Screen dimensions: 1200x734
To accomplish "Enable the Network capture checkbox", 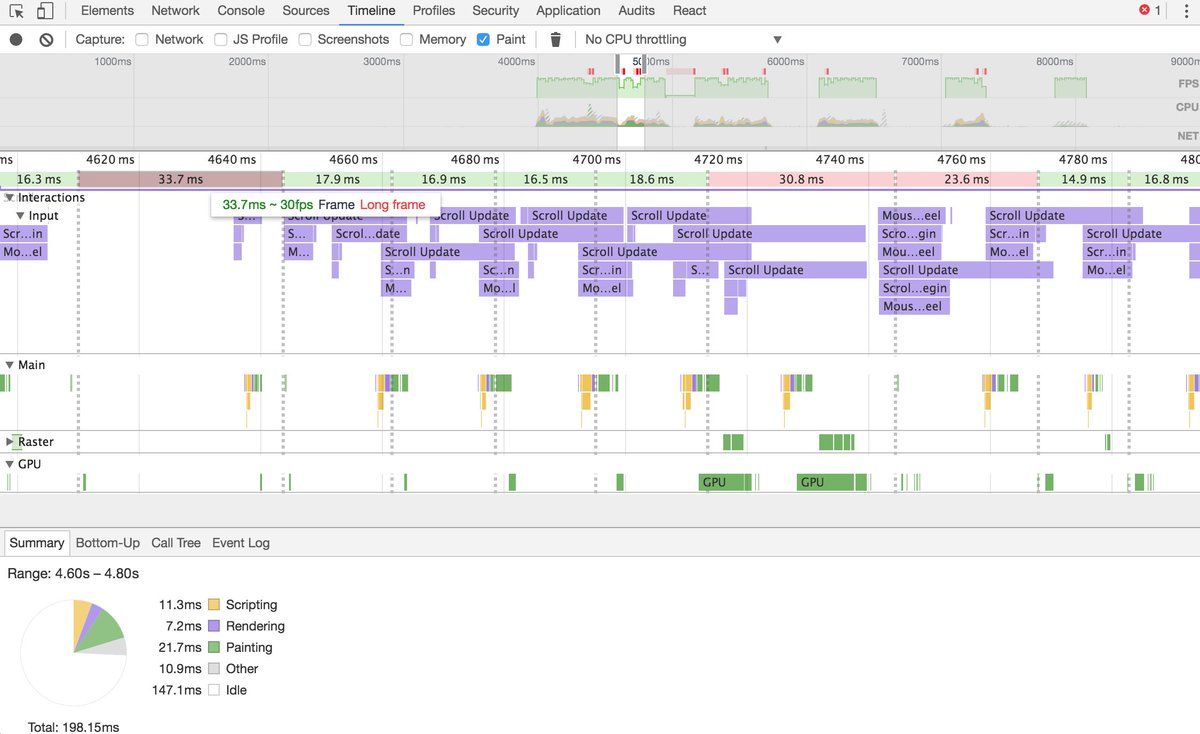I will tap(142, 39).
